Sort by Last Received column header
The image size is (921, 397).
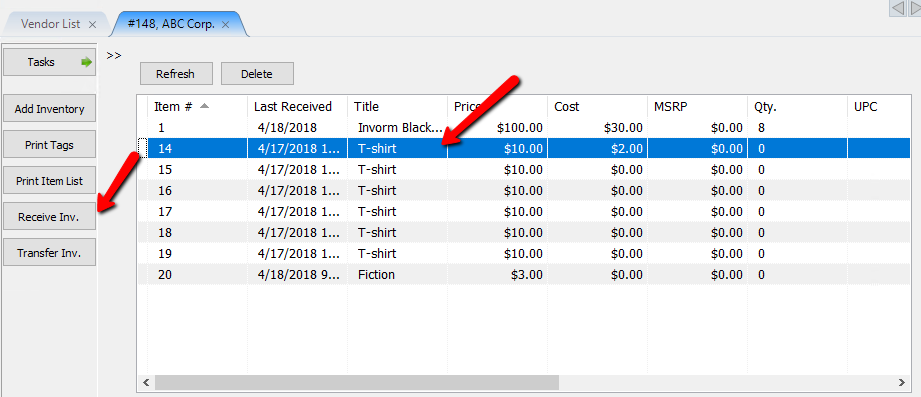(297, 107)
